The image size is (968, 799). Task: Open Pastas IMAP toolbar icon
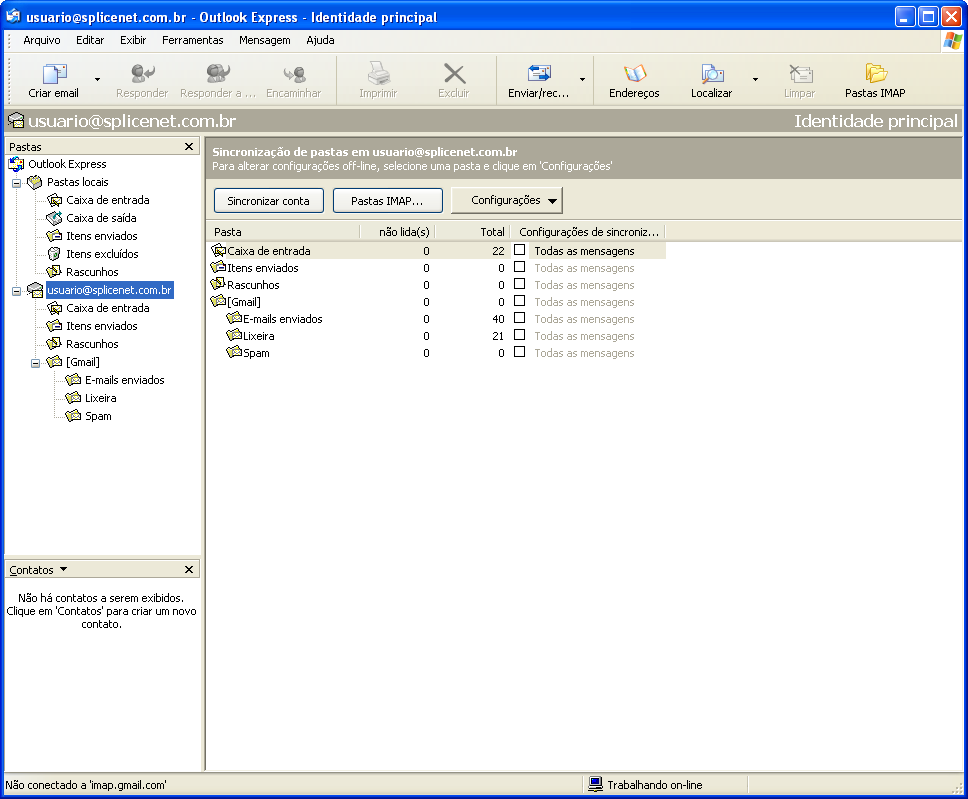pyautogui.click(x=875, y=73)
